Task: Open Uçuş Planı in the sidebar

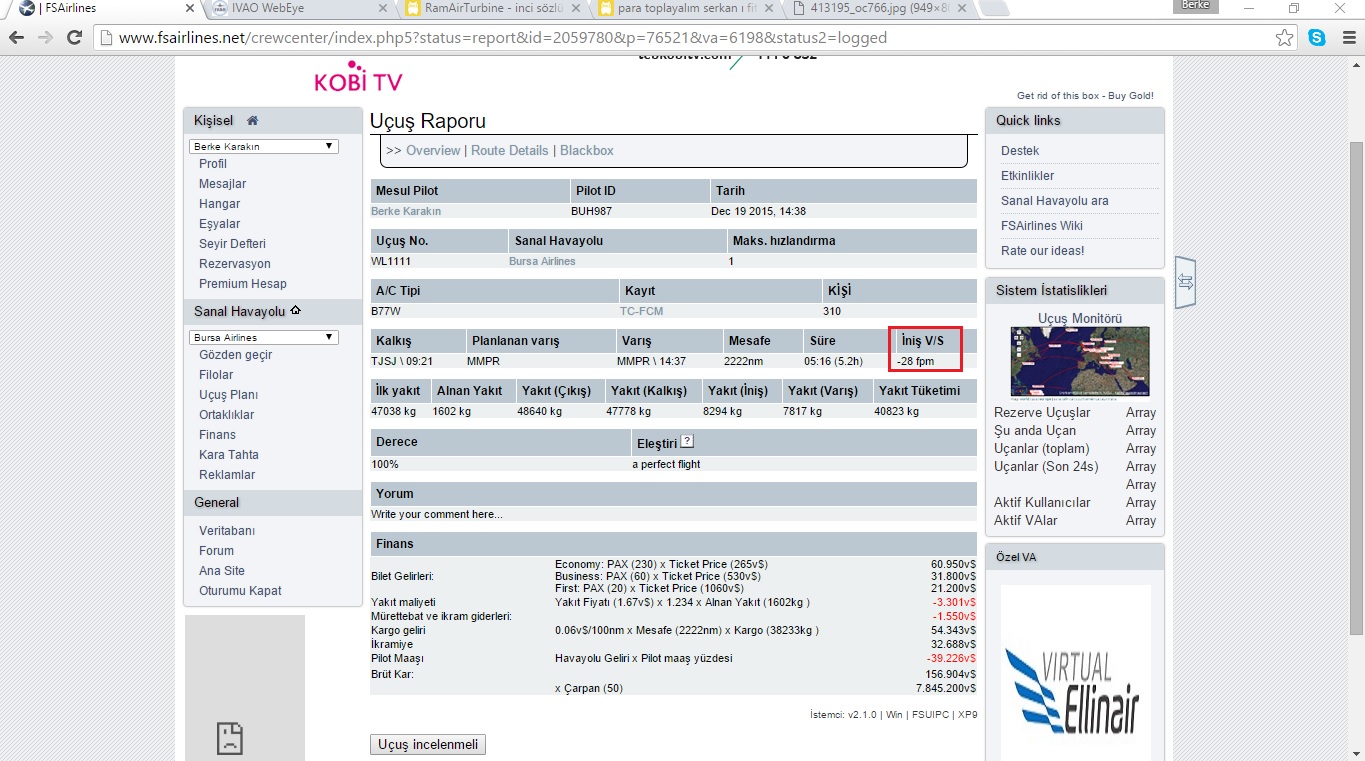Action: click(x=228, y=395)
